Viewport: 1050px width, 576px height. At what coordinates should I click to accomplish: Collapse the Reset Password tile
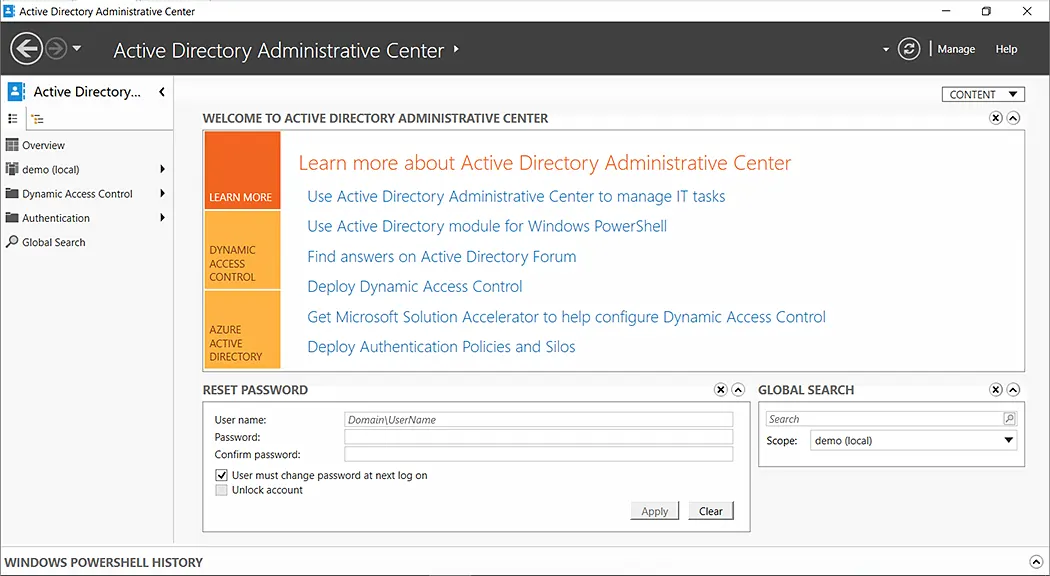tap(738, 390)
